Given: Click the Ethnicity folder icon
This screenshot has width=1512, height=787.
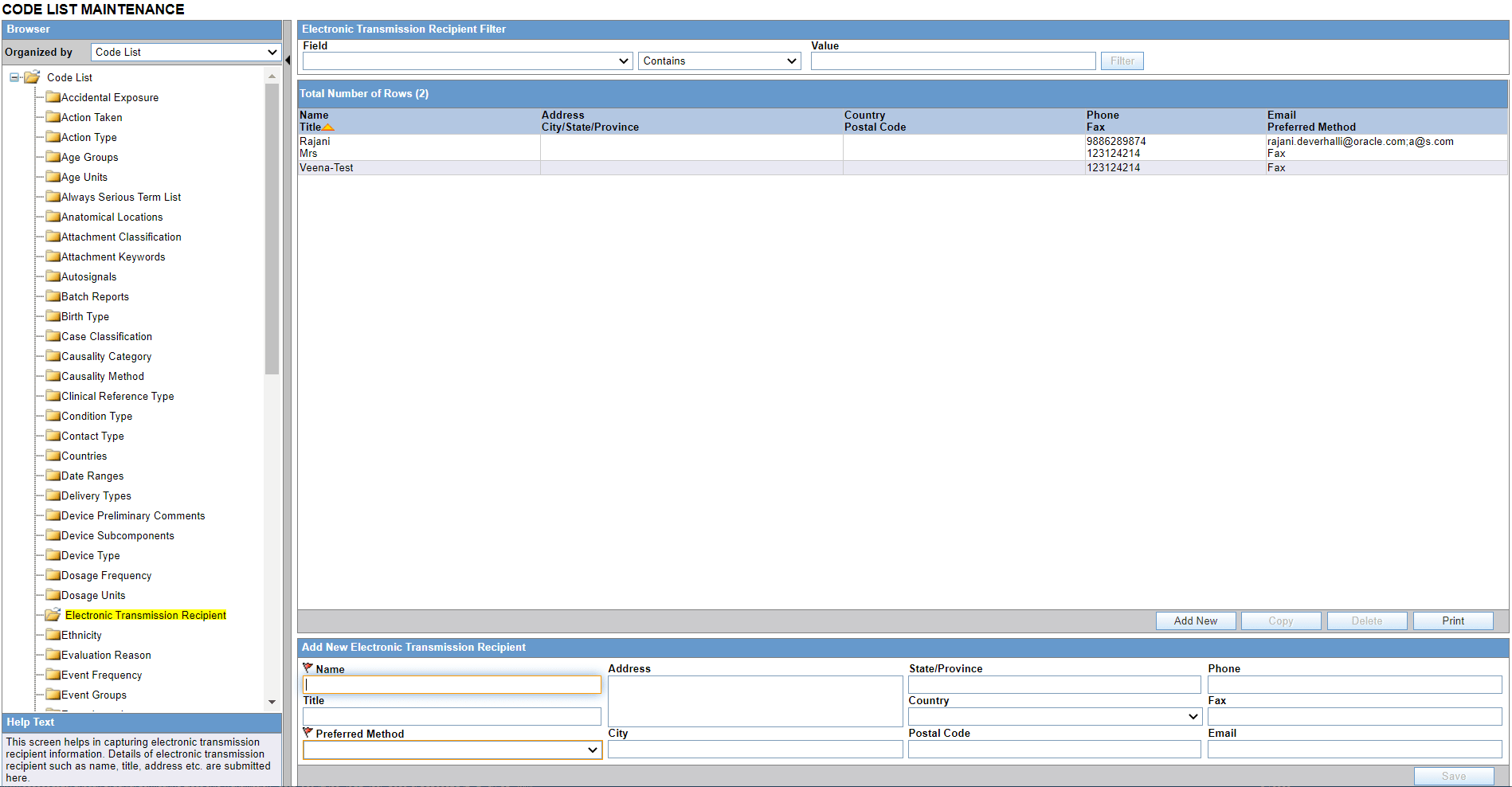Looking at the screenshot, I should (53, 635).
